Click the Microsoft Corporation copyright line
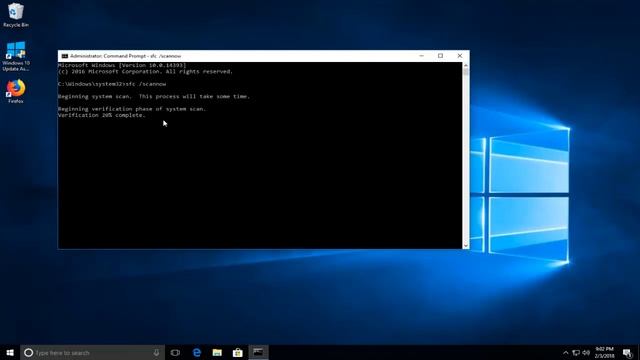Viewport: 640px width, 360px height. [145, 71]
